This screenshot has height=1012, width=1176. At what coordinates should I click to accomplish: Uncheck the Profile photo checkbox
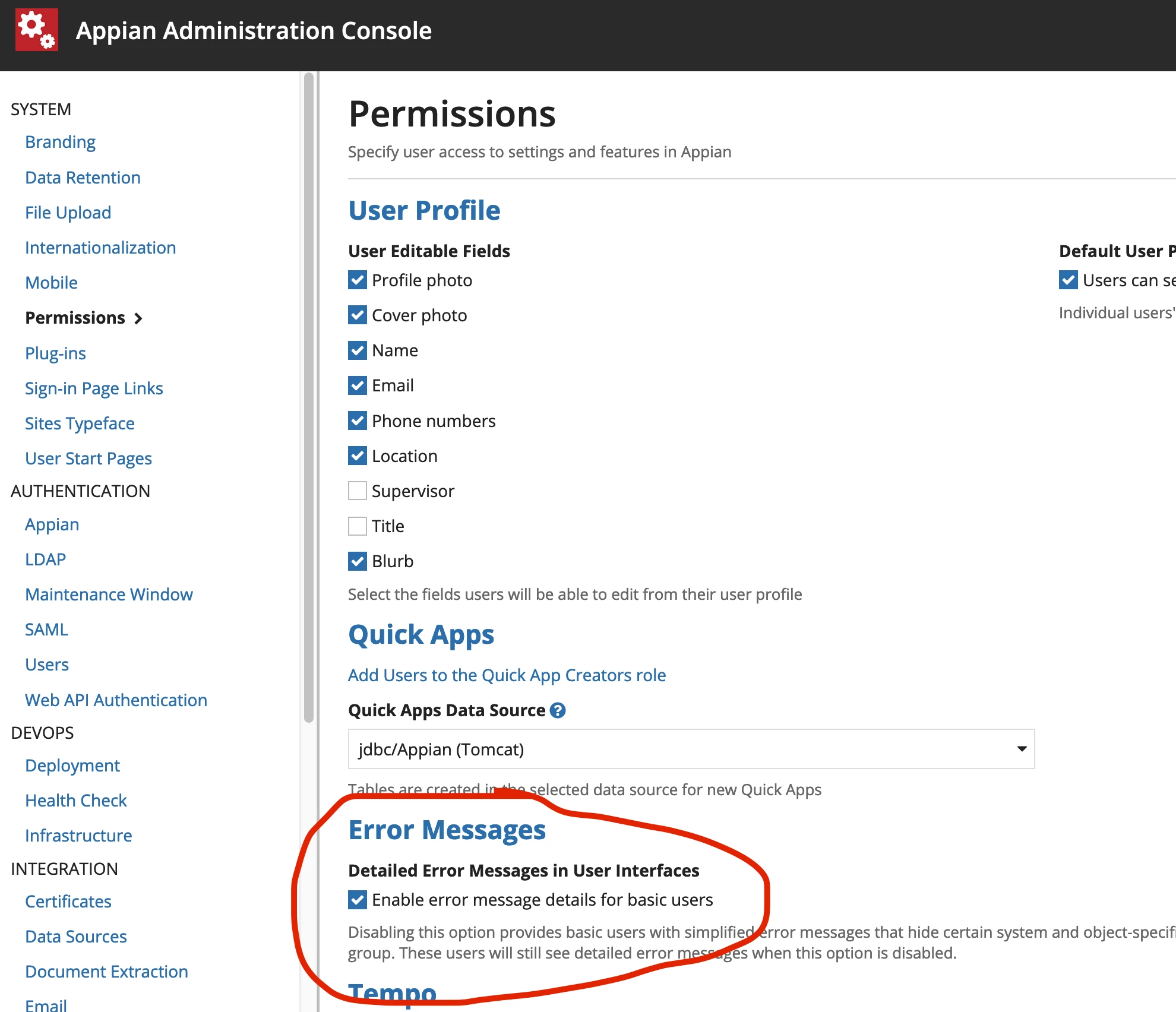click(358, 280)
